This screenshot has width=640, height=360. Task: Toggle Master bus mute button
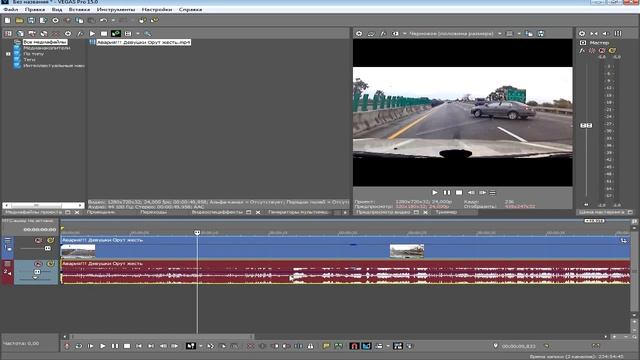[x=602, y=51]
